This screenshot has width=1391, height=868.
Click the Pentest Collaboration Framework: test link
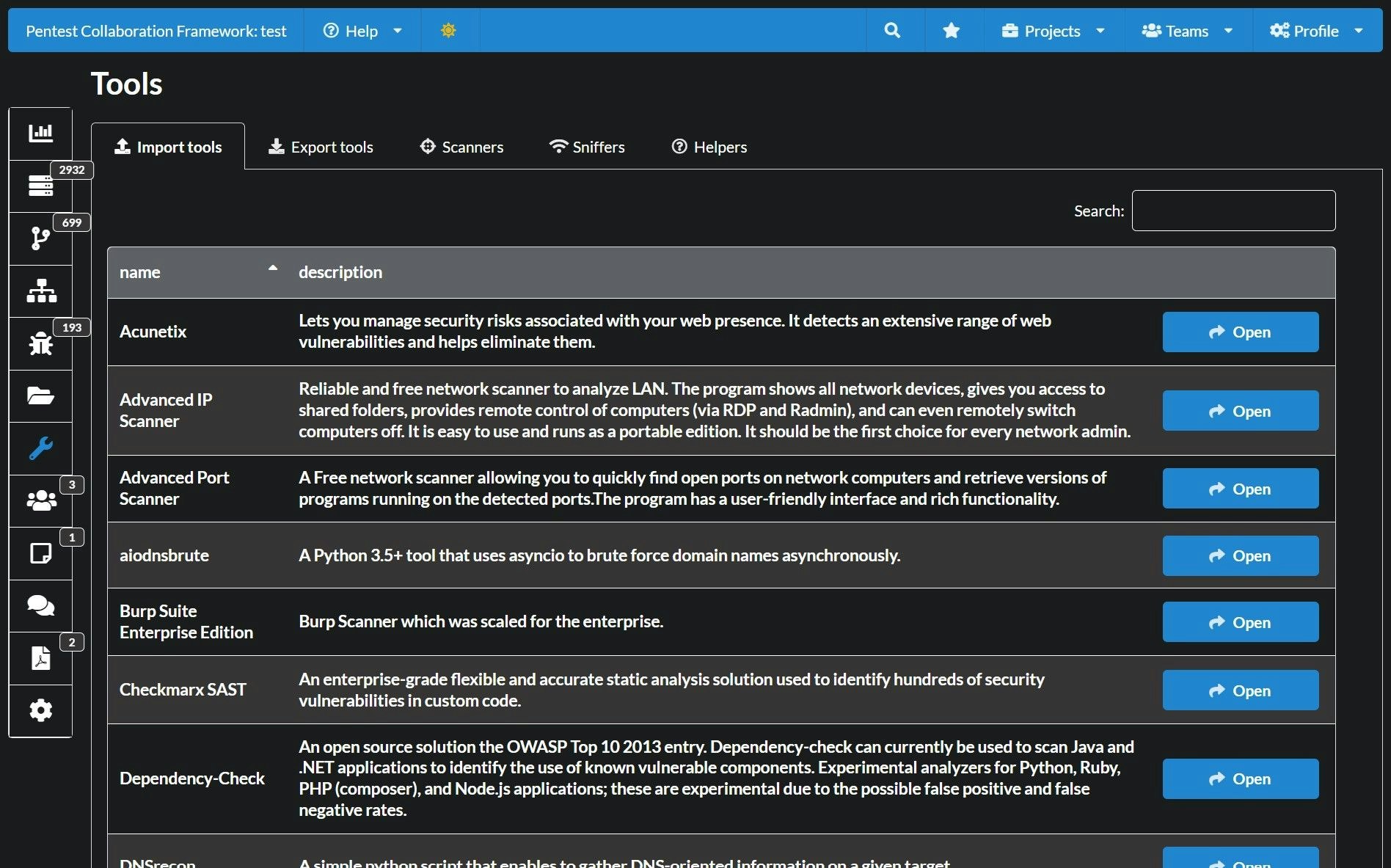(156, 30)
